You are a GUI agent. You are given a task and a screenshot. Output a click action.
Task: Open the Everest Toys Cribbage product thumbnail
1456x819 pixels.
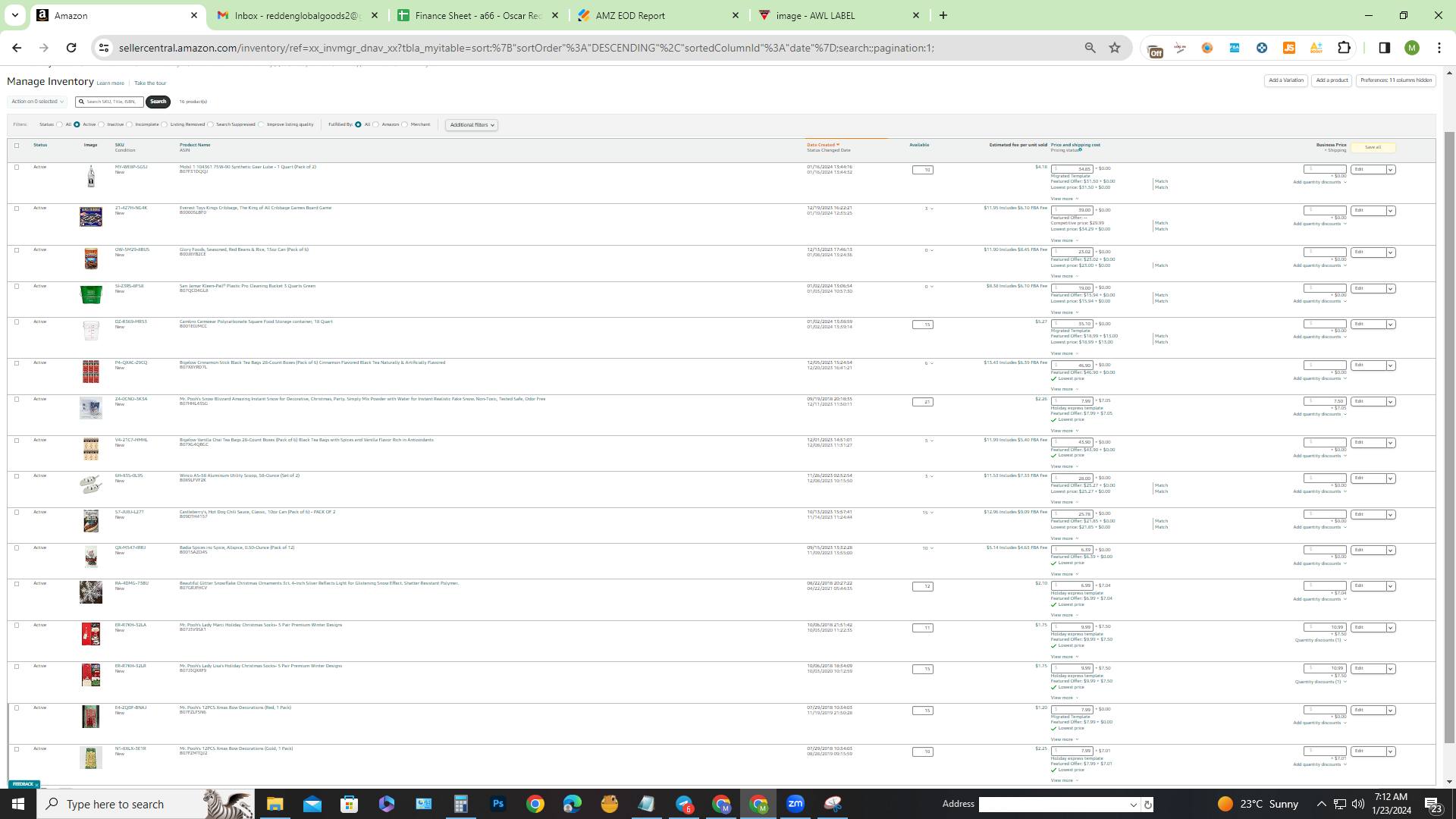pyautogui.click(x=91, y=217)
